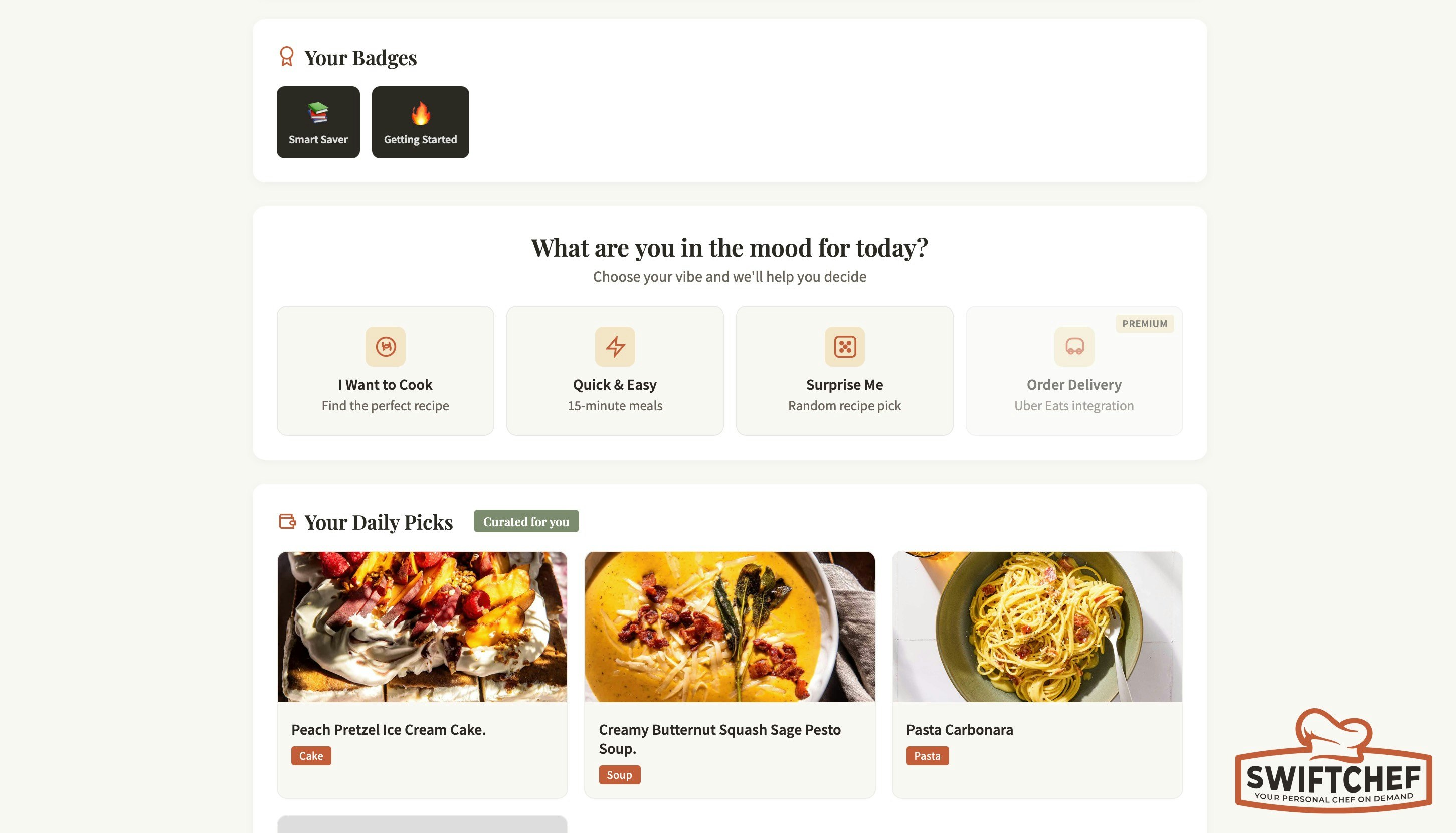Image resolution: width=1456 pixels, height=833 pixels.
Task: Select the Quick & Easy 15-minute meals option
Action: tap(615, 369)
